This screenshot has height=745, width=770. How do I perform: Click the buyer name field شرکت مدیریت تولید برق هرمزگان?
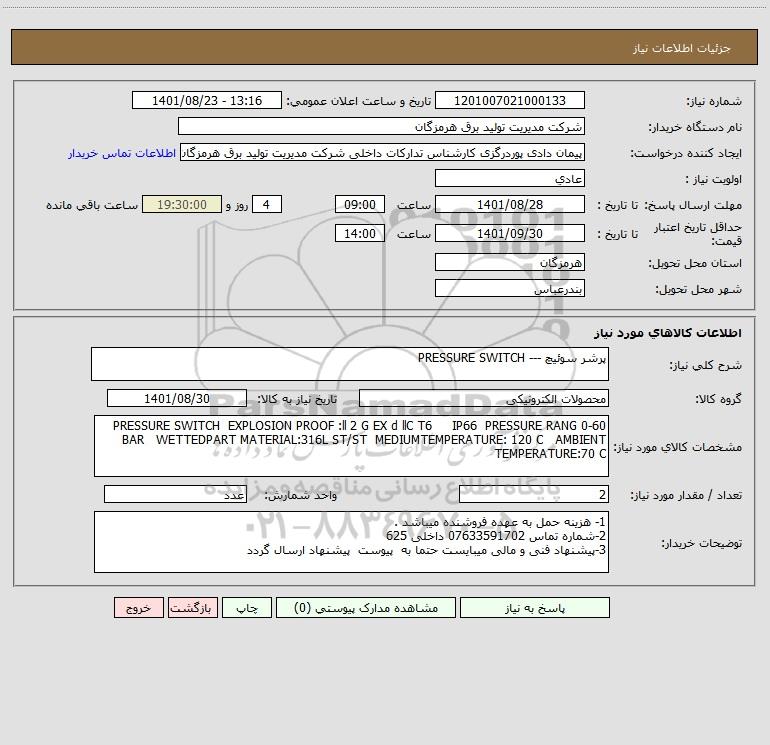(x=381, y=126)
